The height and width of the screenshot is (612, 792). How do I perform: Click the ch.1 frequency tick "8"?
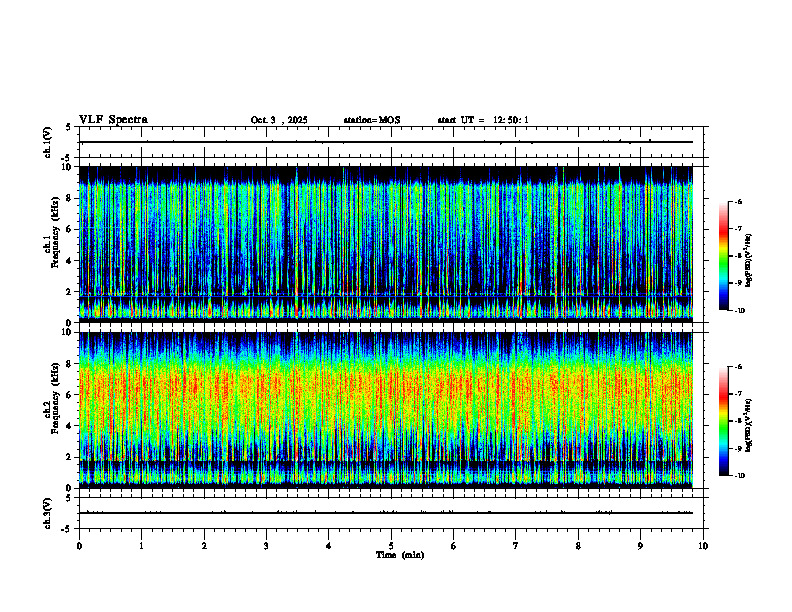[71, 198]
